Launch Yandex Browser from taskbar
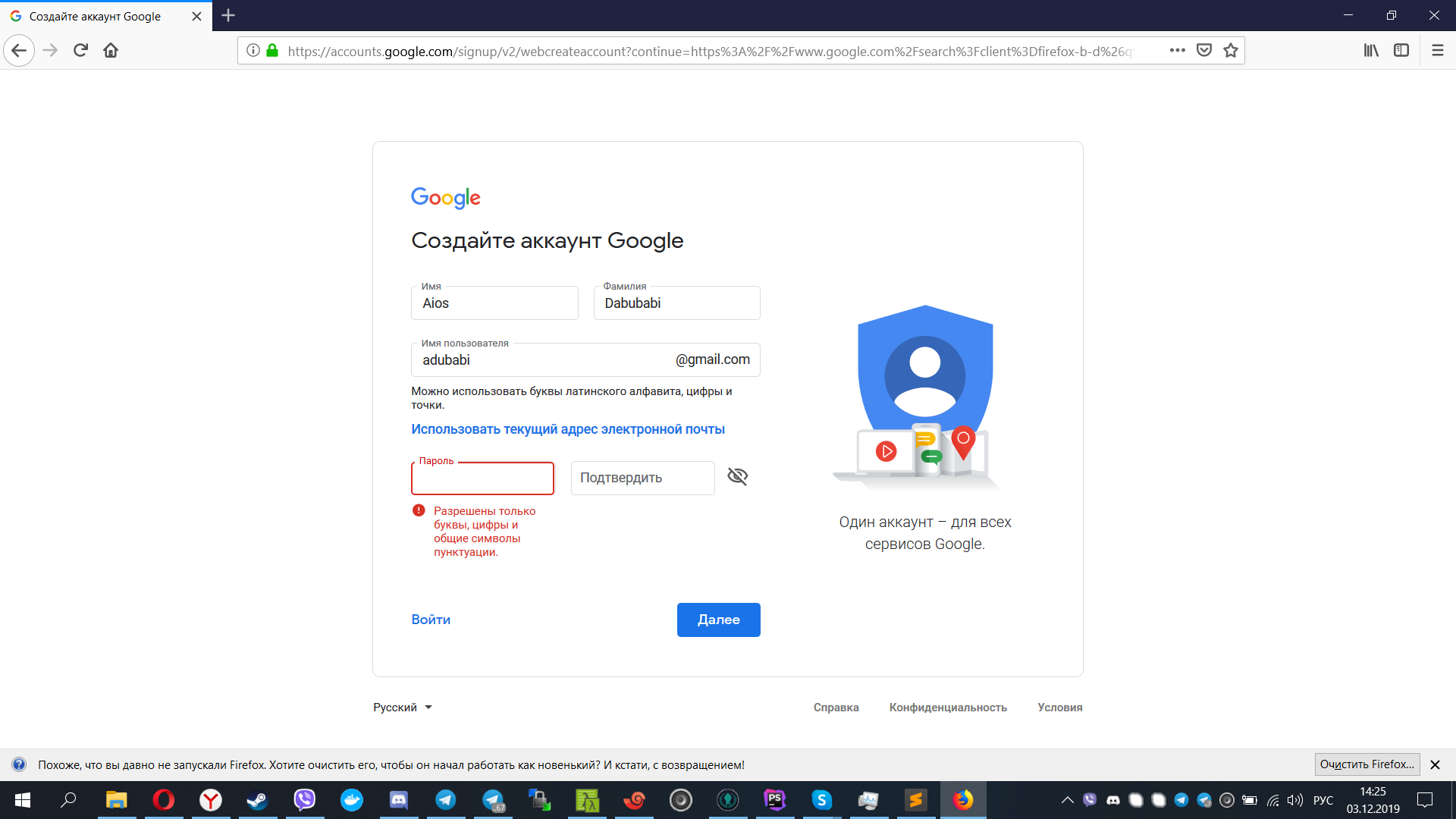Image resolution: width=1456 pixels, height=819 pixels. (x=210, y=800)
